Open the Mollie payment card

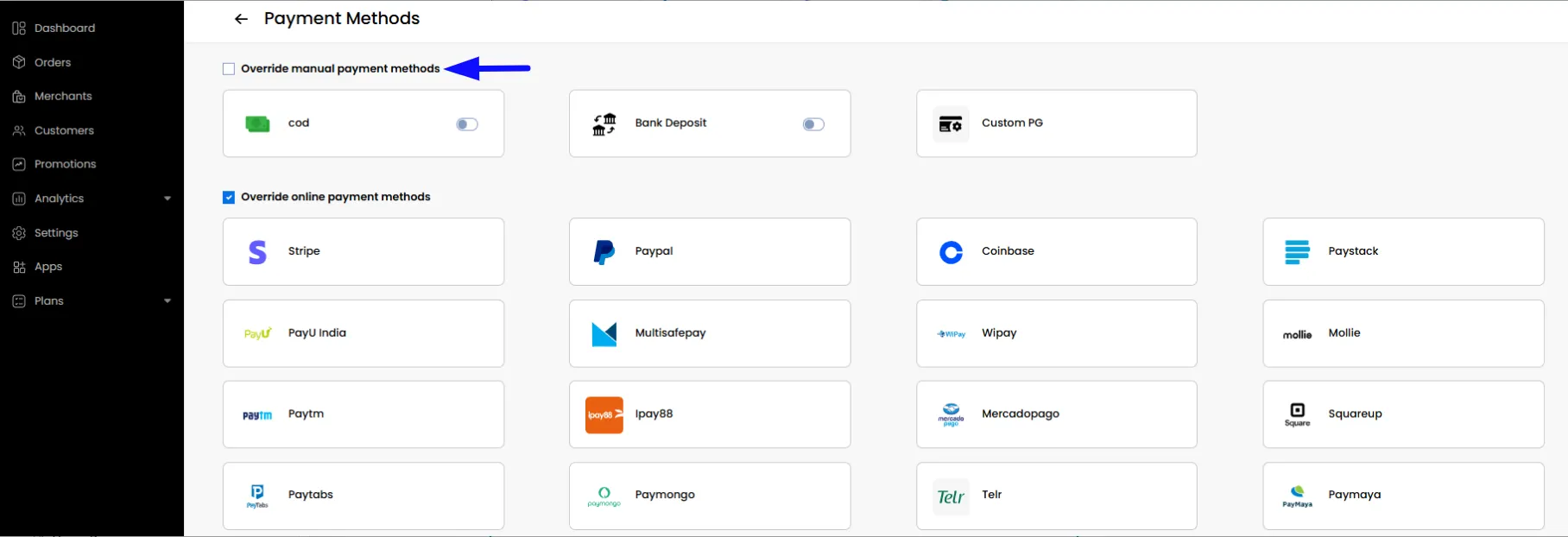[x=1403, y=333]
